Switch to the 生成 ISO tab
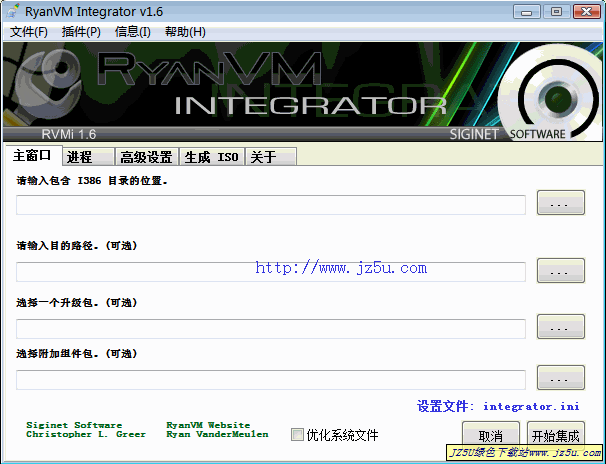The height and width of the screenshot is (464, 606). tap(212, 157)
